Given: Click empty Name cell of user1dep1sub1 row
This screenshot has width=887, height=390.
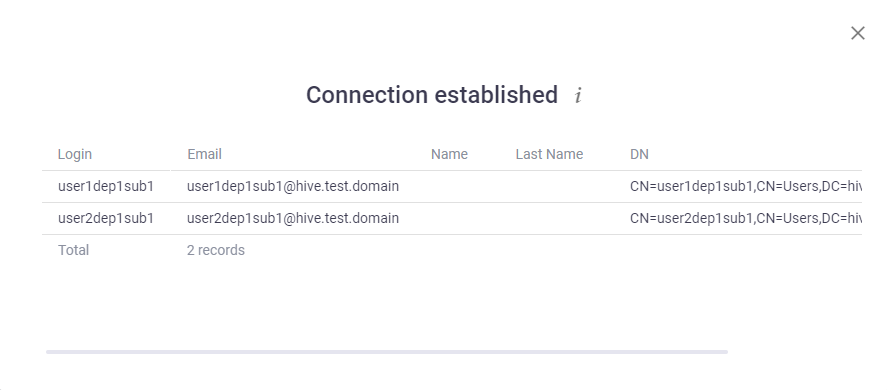Looking at the screenshot, I should click(x=463, y=186).
